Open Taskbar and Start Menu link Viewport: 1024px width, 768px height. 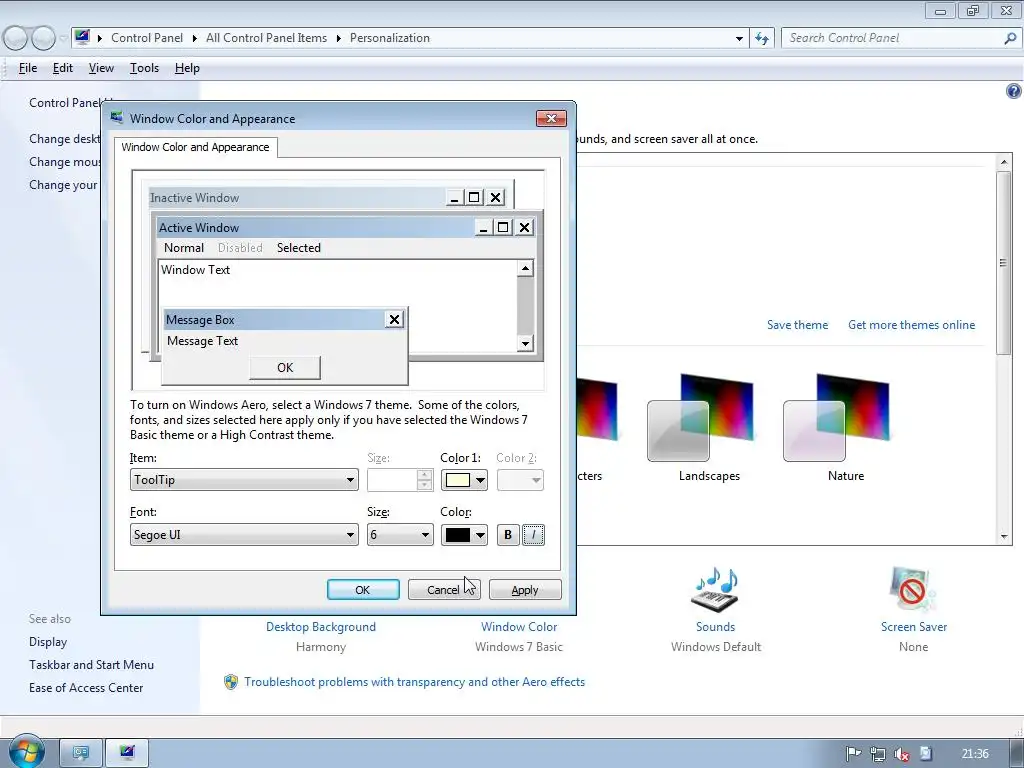tap(91, 665)
